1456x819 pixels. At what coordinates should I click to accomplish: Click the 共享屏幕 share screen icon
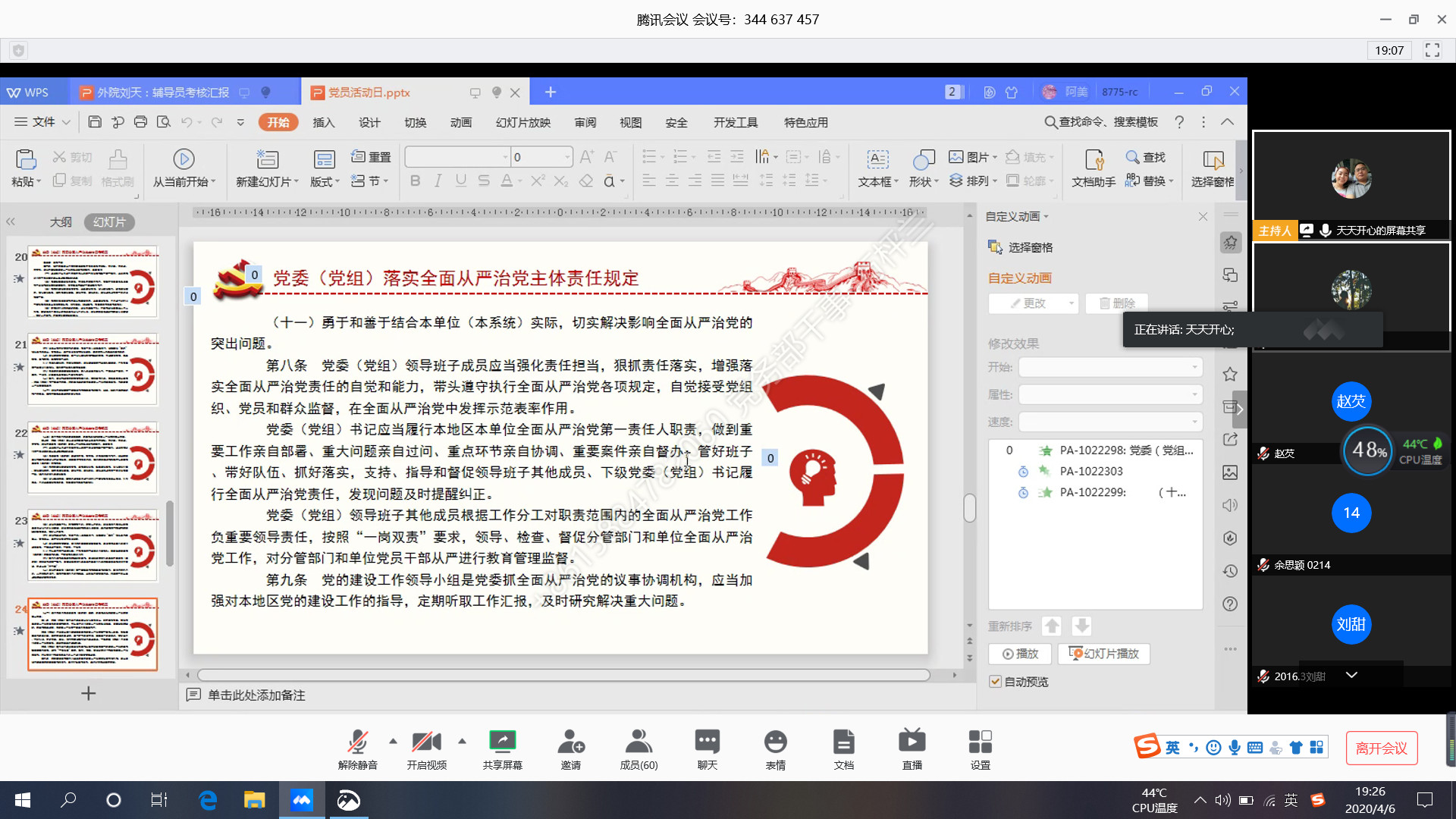(502, 741)
